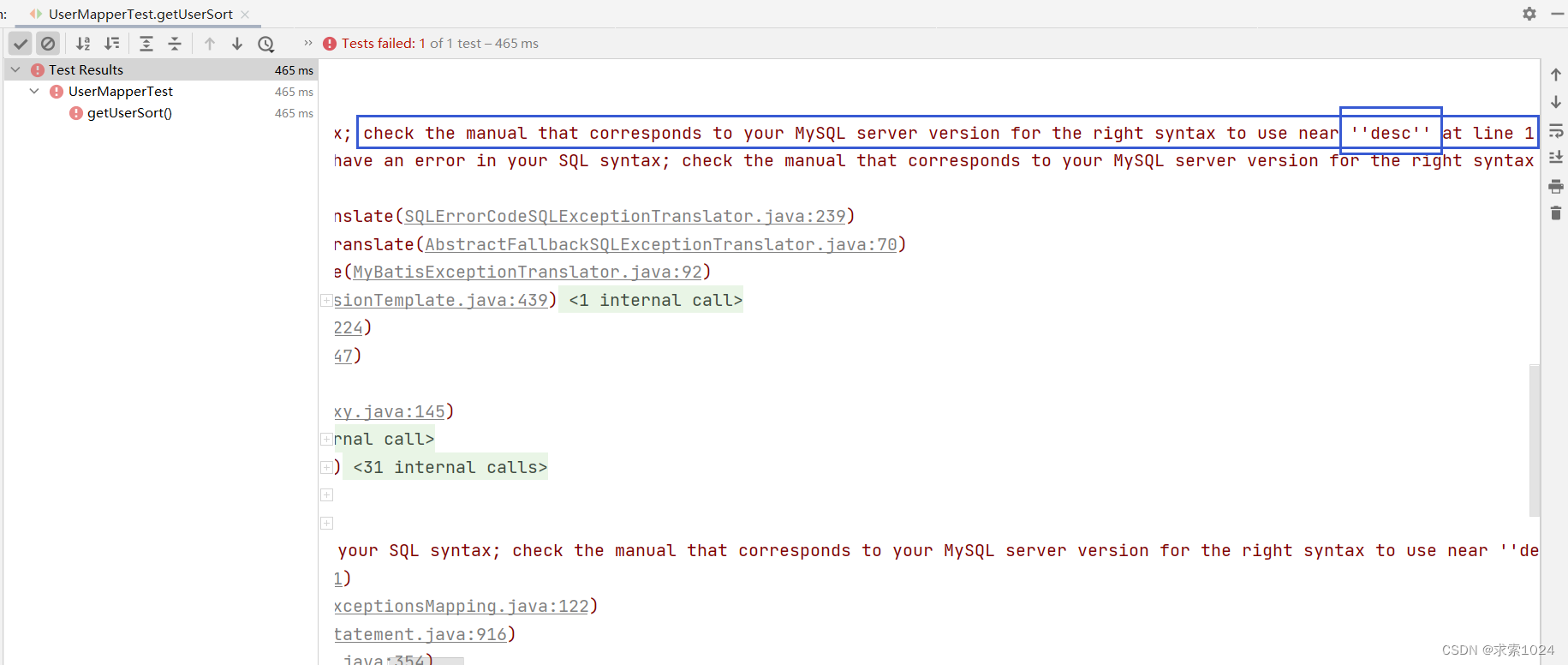Open xceptionsMapping.java:122 link
The height and width of the screenshot is (665, 1568).
(x=462, y=606)
